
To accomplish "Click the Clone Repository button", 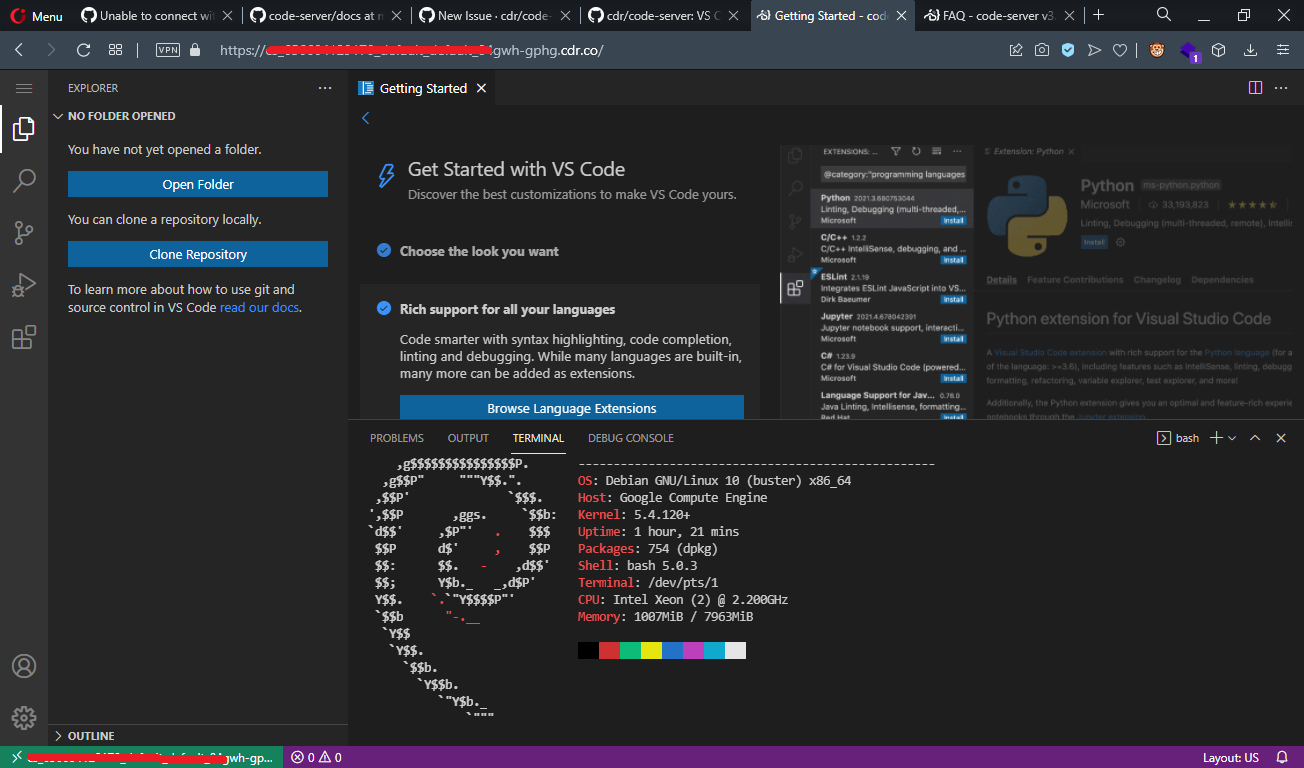I will coord(198,254).
